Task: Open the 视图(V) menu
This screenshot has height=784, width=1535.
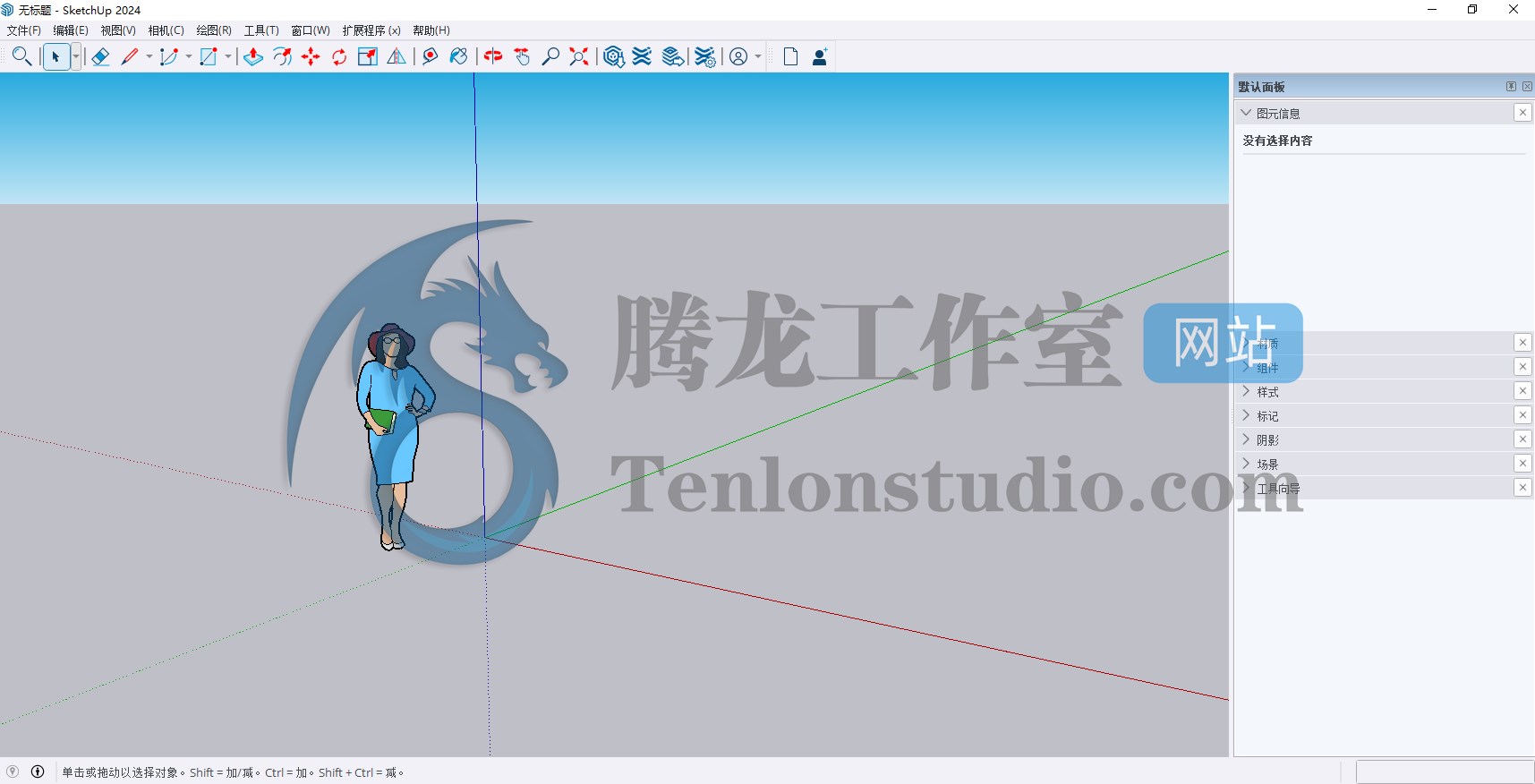Action: 118,30
